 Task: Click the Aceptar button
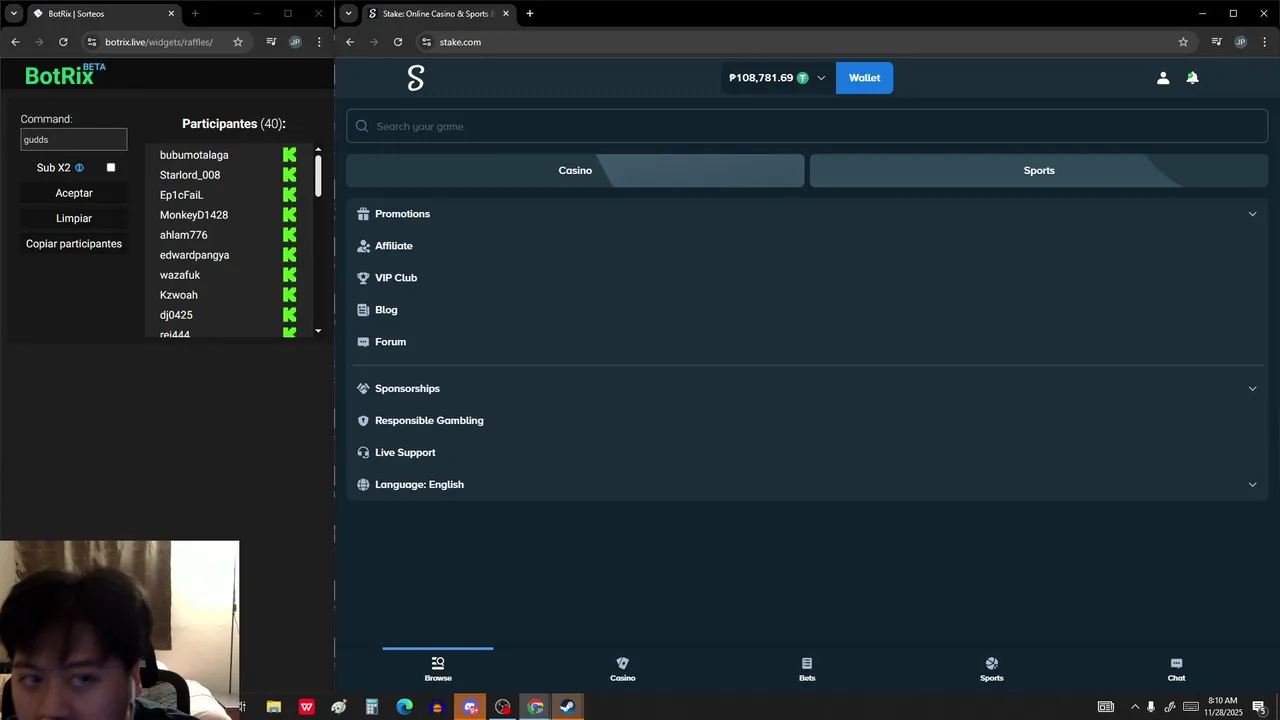[74, 193]
